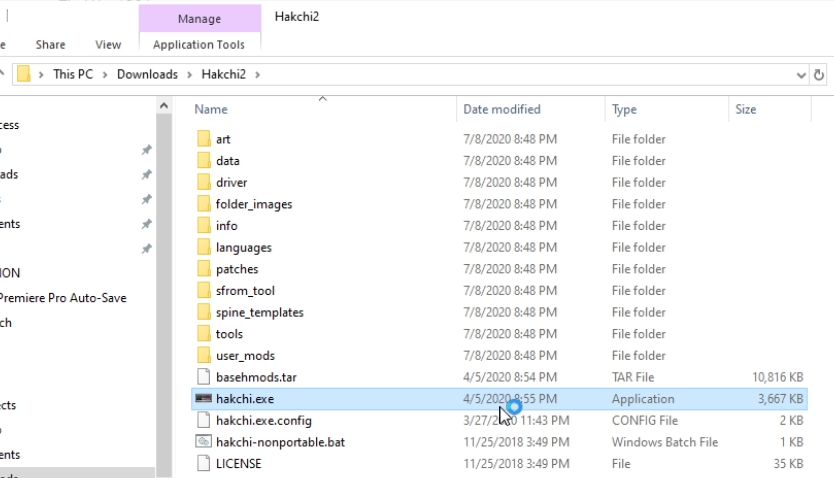Screen dimensions: 834x478
Task: Click the info folder icon
Action: point(203,225)
